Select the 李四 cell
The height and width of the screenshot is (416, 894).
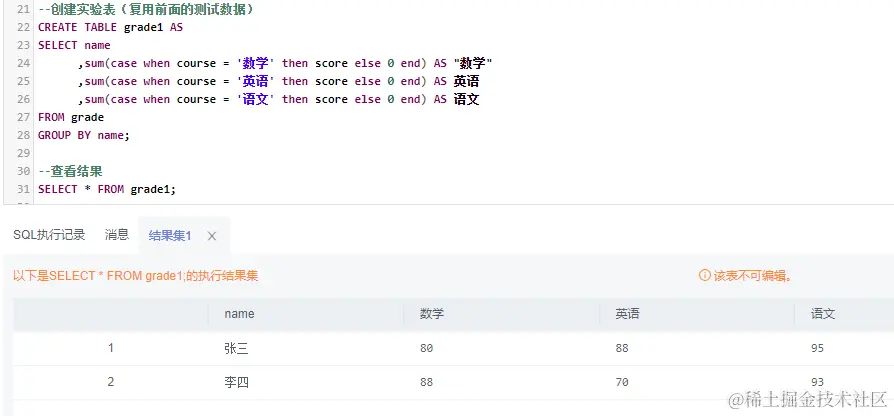click(236, 382)
